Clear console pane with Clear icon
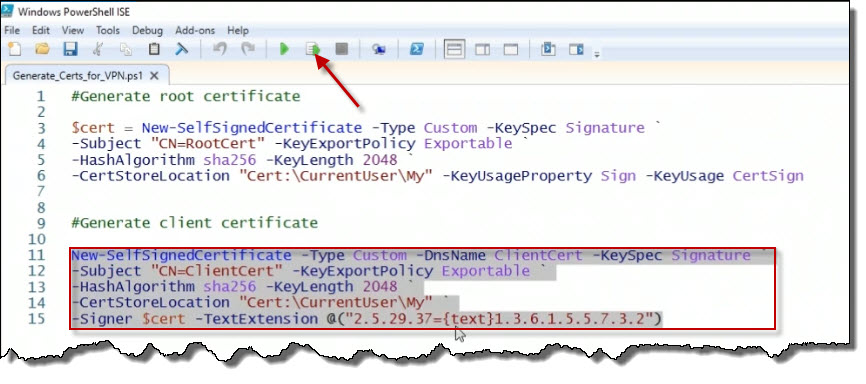The image size is (866, 384). click(182, 49)
